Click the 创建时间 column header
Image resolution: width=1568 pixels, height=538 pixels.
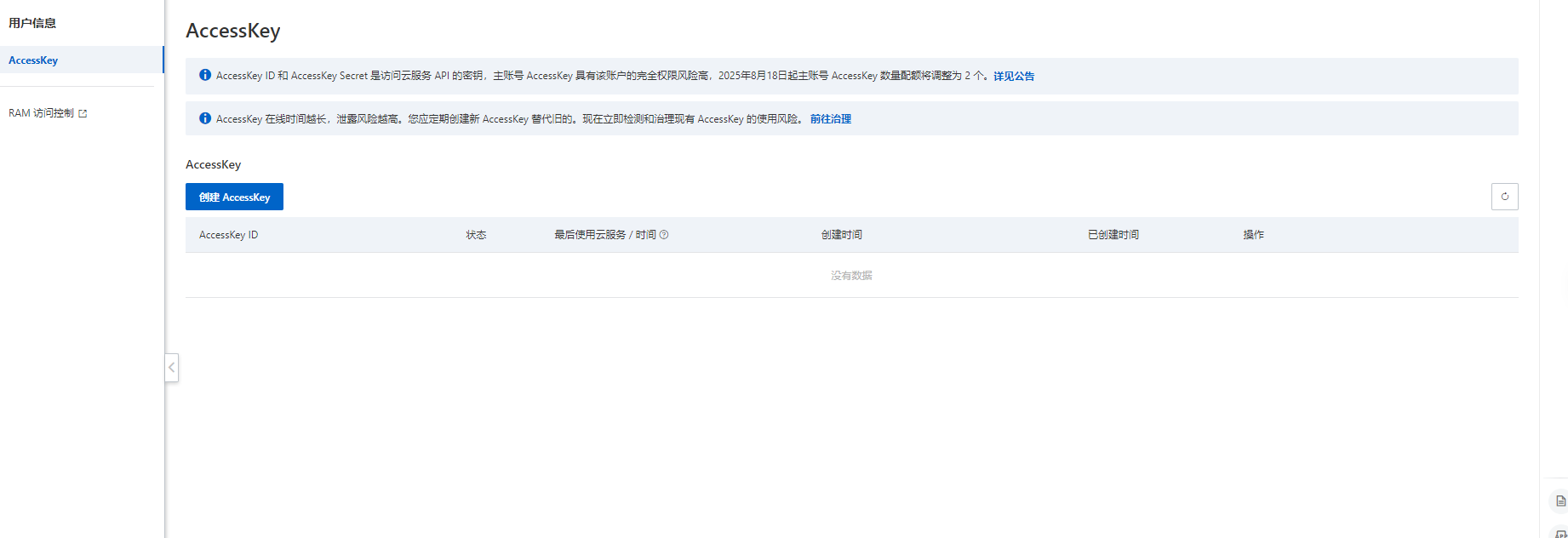tap(842, 235)
